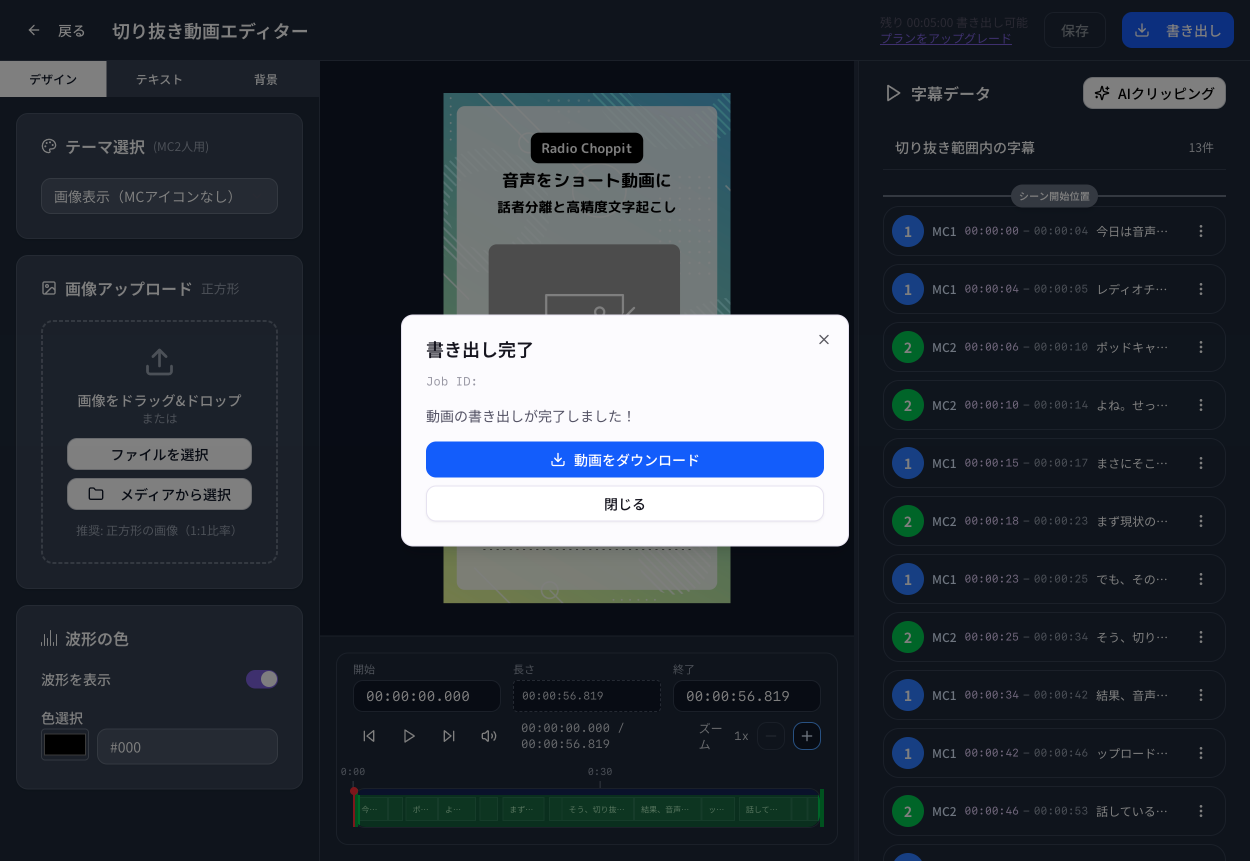Open the プランをアップグレード link

pos(946,39)
